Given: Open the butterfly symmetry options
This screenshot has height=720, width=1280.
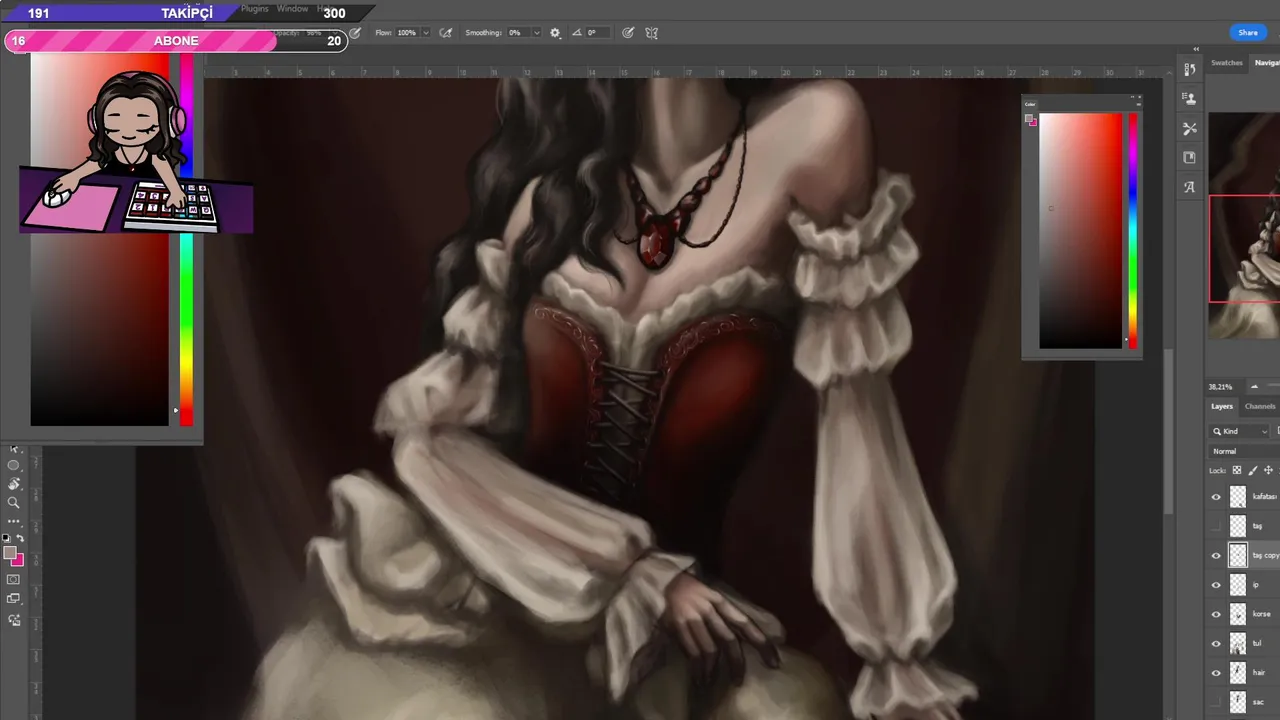Looking at the screenshot, I should coord(651,33).
